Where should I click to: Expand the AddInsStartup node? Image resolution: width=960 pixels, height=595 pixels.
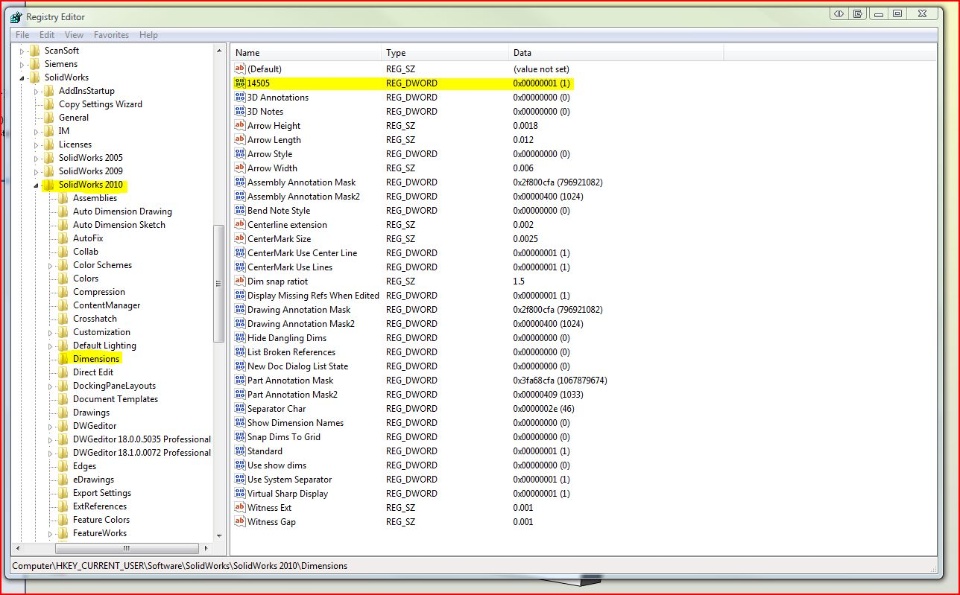[36, 91]
